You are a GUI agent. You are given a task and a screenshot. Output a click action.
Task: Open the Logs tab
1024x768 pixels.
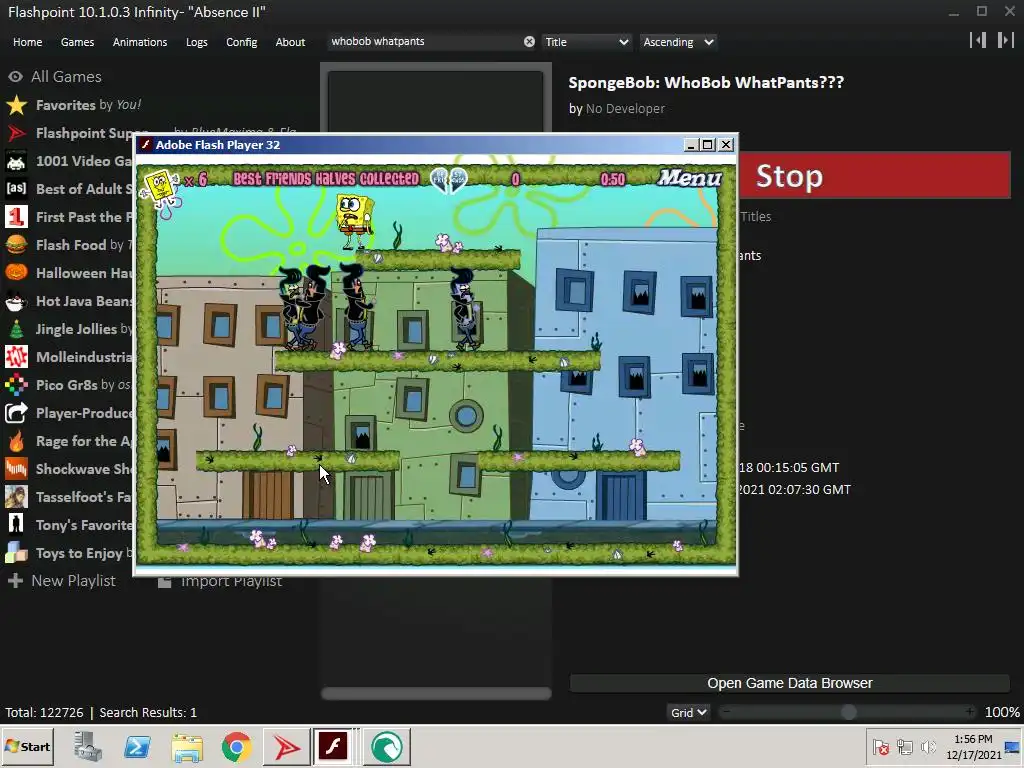pyautogui.click(x=197, y=42)
